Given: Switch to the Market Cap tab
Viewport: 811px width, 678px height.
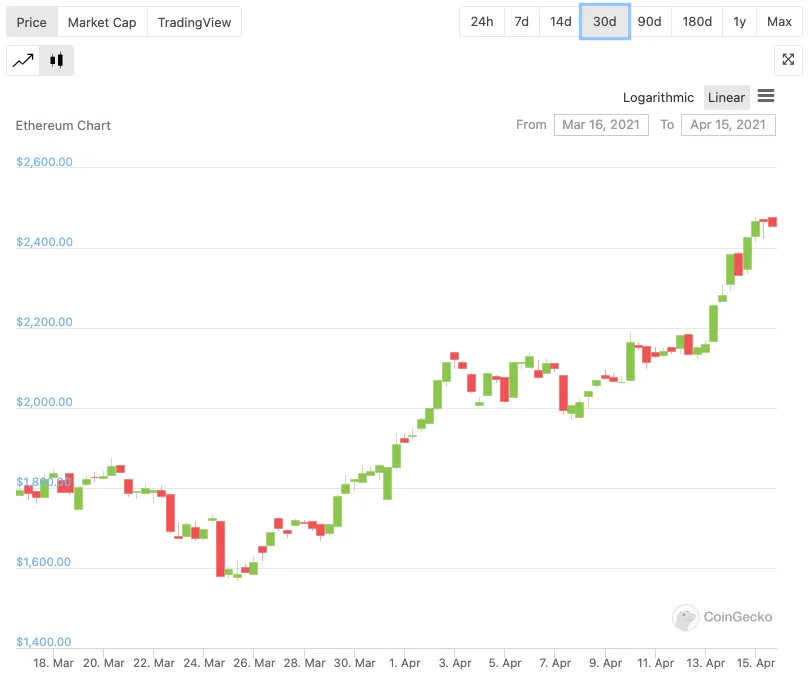Looking at the screenshot, I should [x=102, y=22].
